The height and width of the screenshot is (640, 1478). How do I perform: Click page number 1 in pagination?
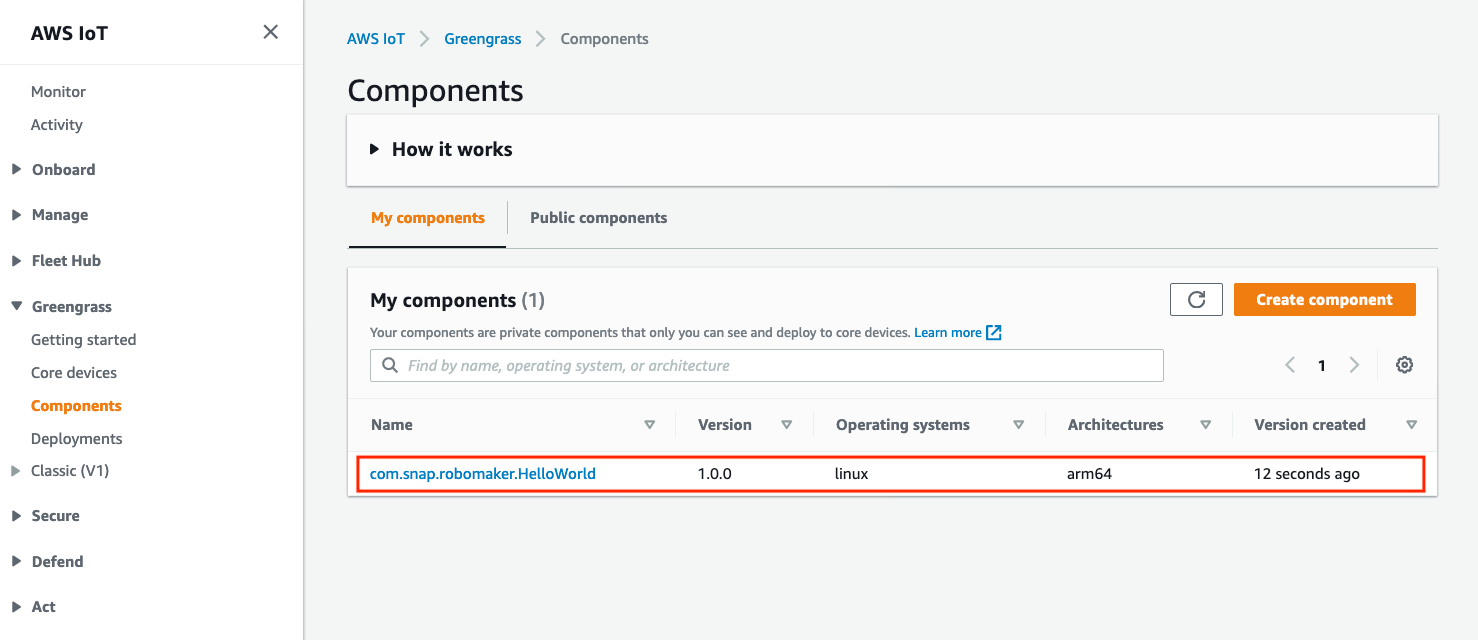point(1321,365)
